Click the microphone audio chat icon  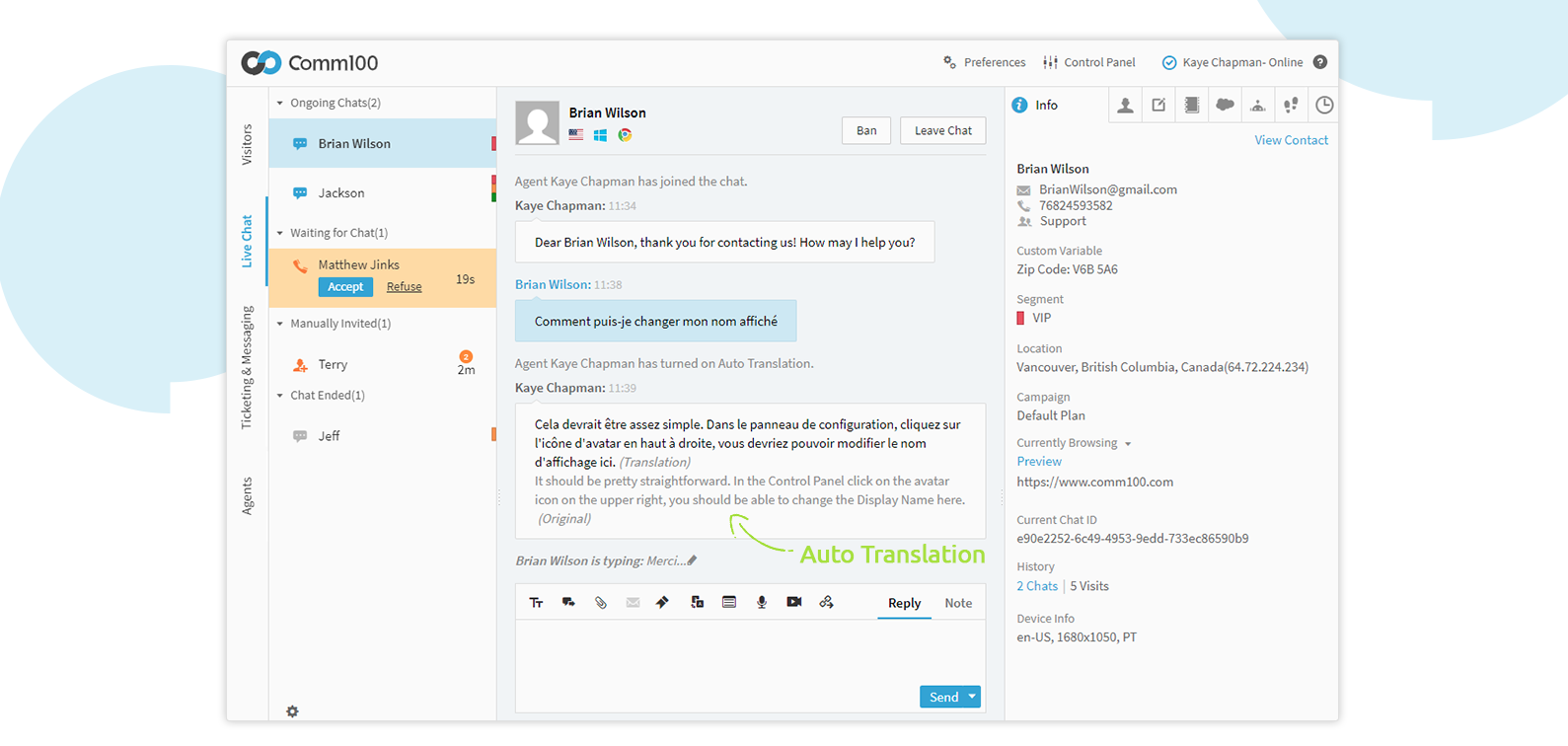pos(762,603)
